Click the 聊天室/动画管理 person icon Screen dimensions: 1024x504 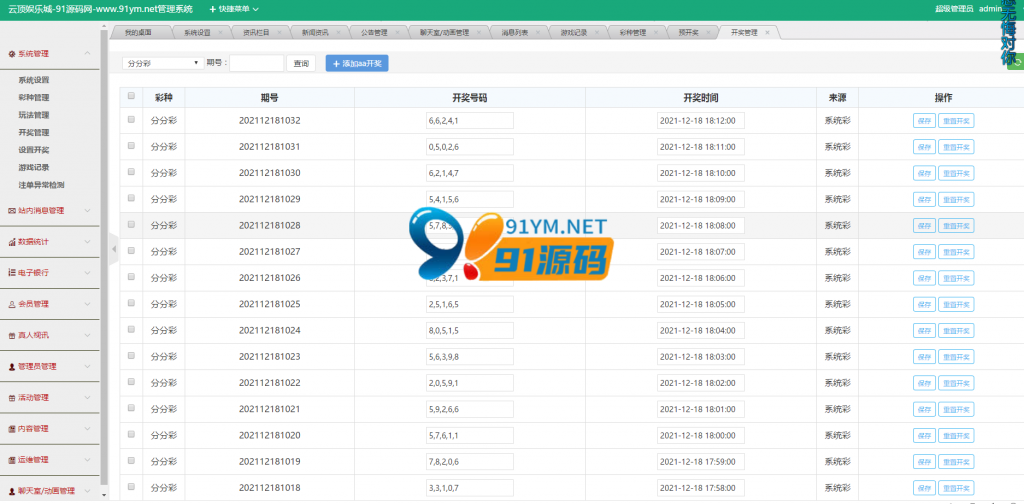click(x=11, y=491)
